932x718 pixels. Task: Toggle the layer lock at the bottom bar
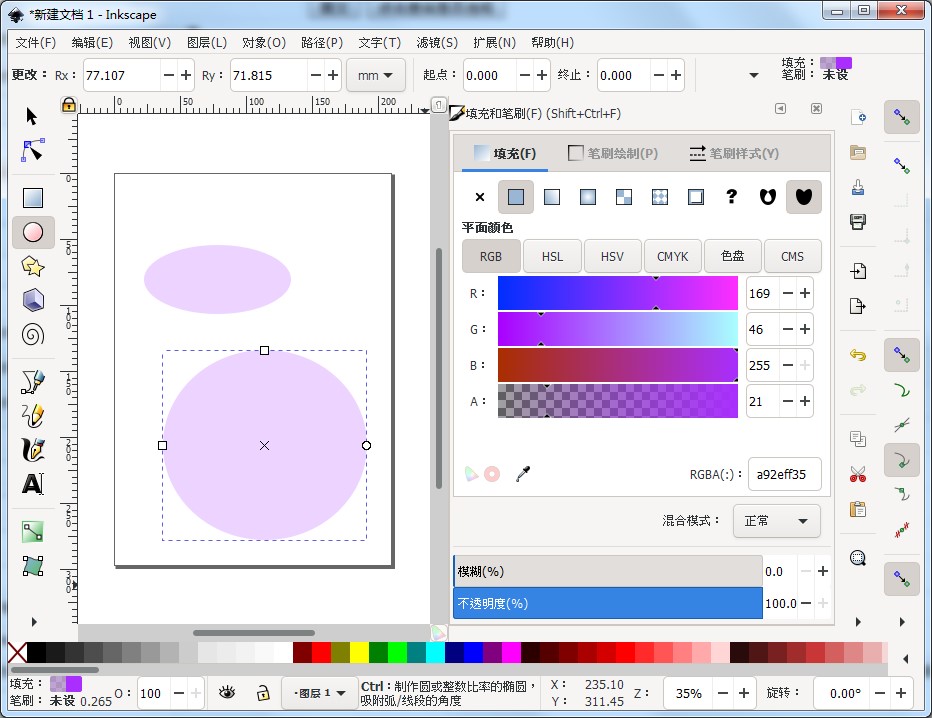(262, 693)
